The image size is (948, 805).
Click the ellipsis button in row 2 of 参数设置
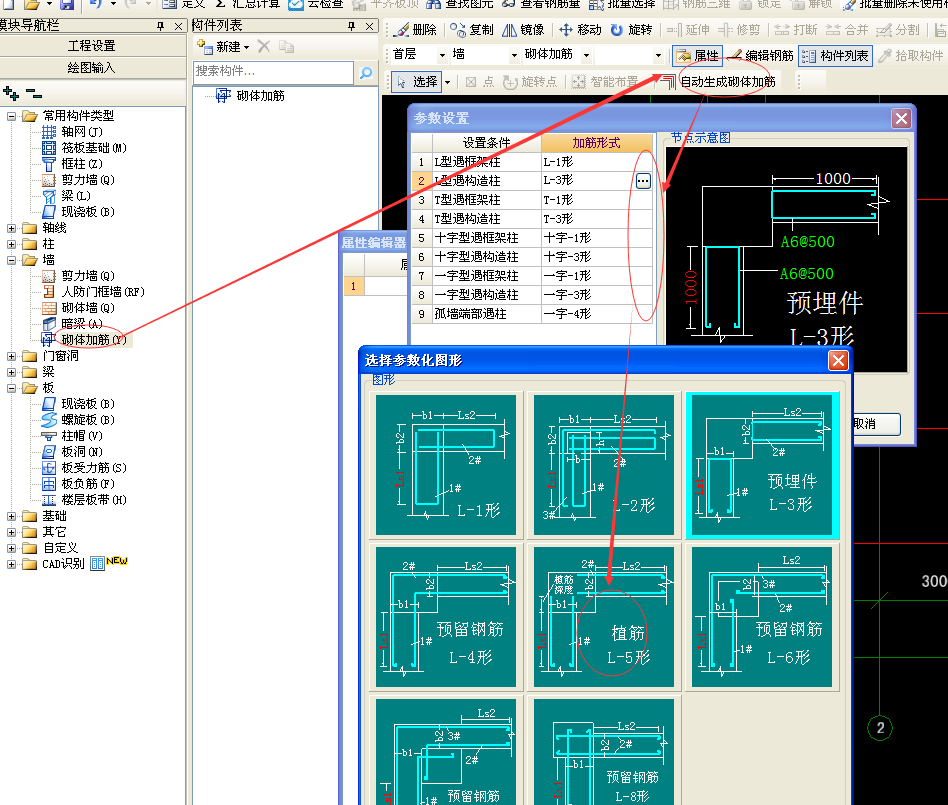coord(643,181)
